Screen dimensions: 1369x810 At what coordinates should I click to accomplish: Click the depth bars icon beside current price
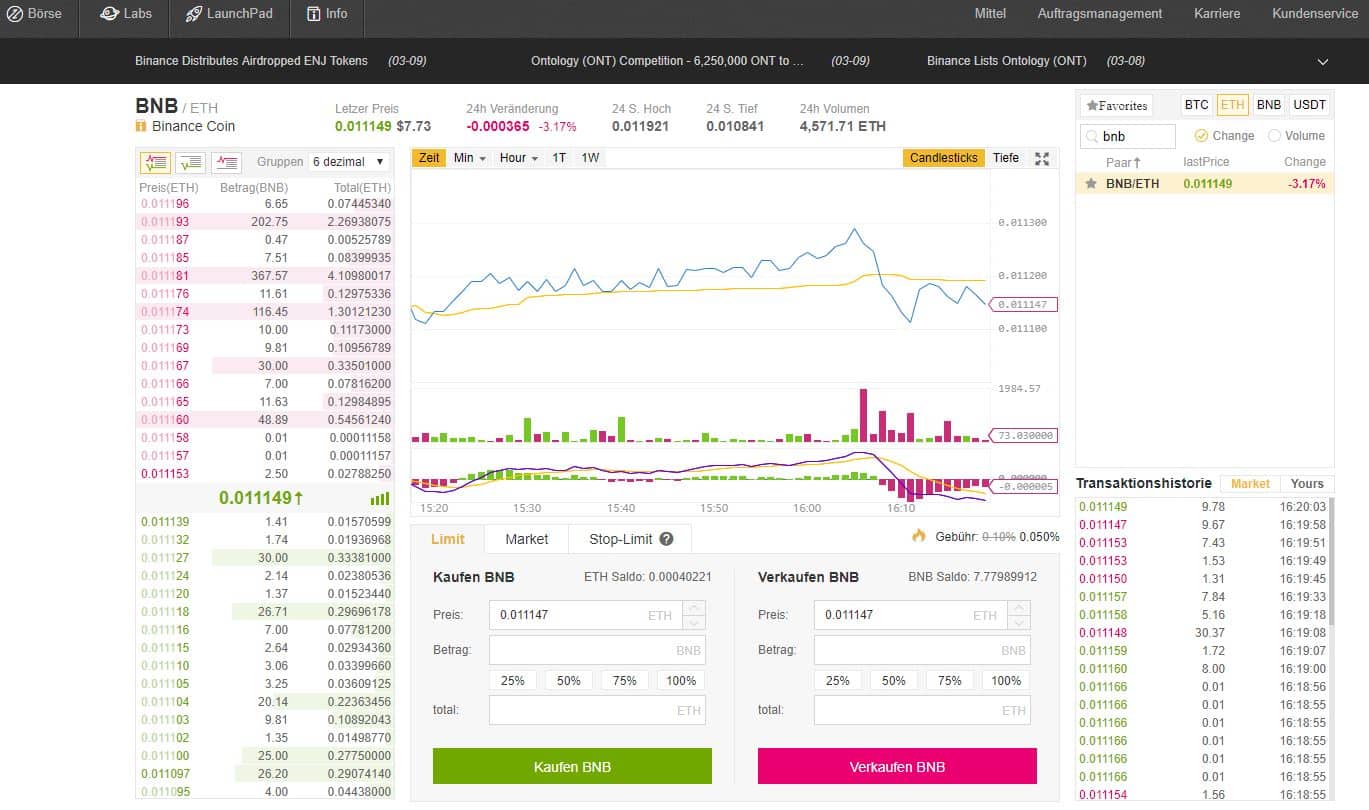[380, 498]
